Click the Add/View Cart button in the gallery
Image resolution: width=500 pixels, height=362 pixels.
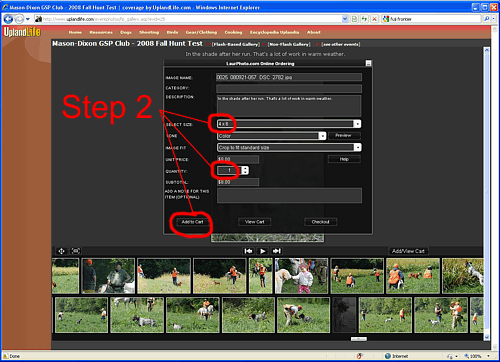click(408, 251)
